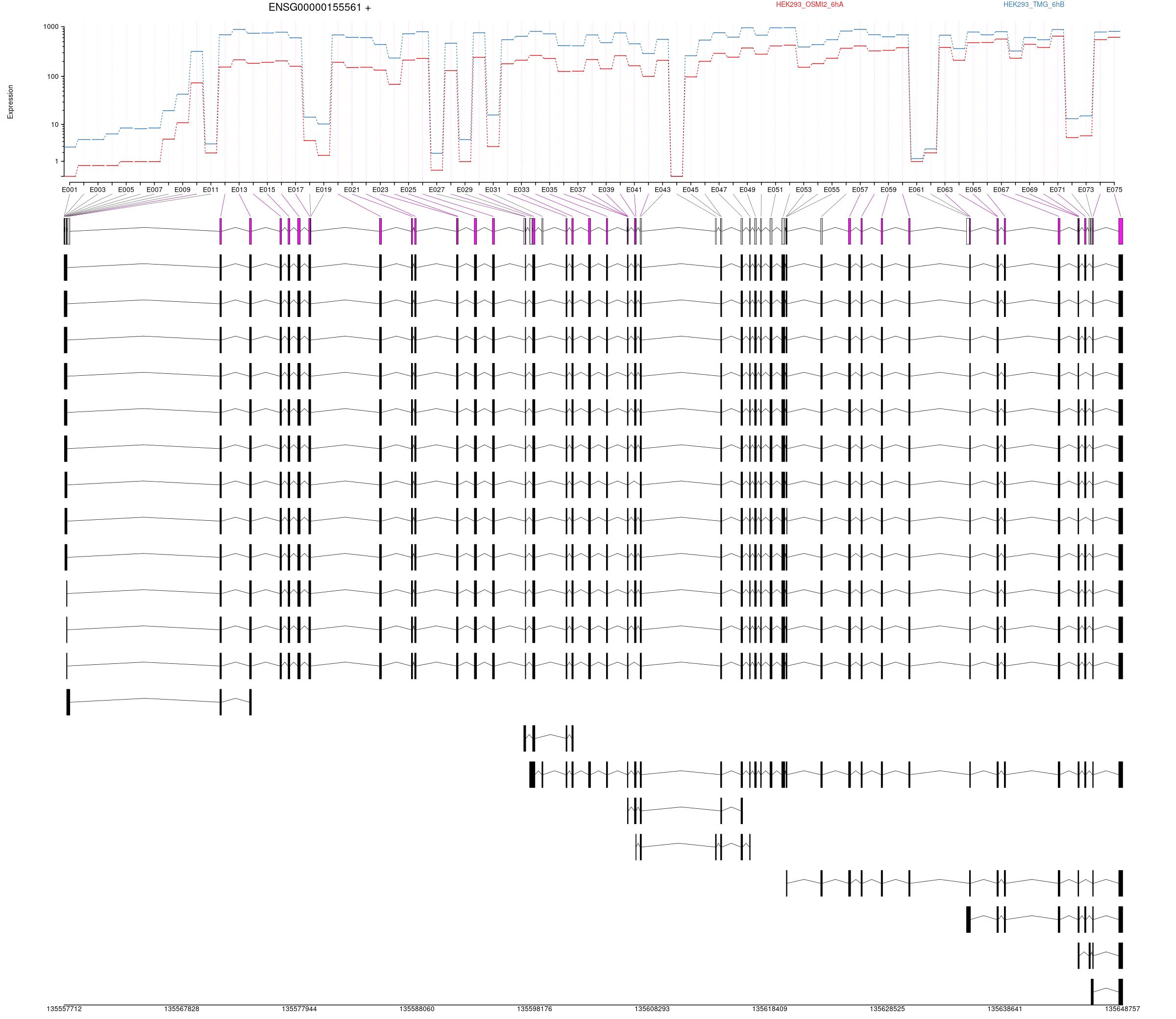
Task: Click exon label E031
Action: point(493,190)
